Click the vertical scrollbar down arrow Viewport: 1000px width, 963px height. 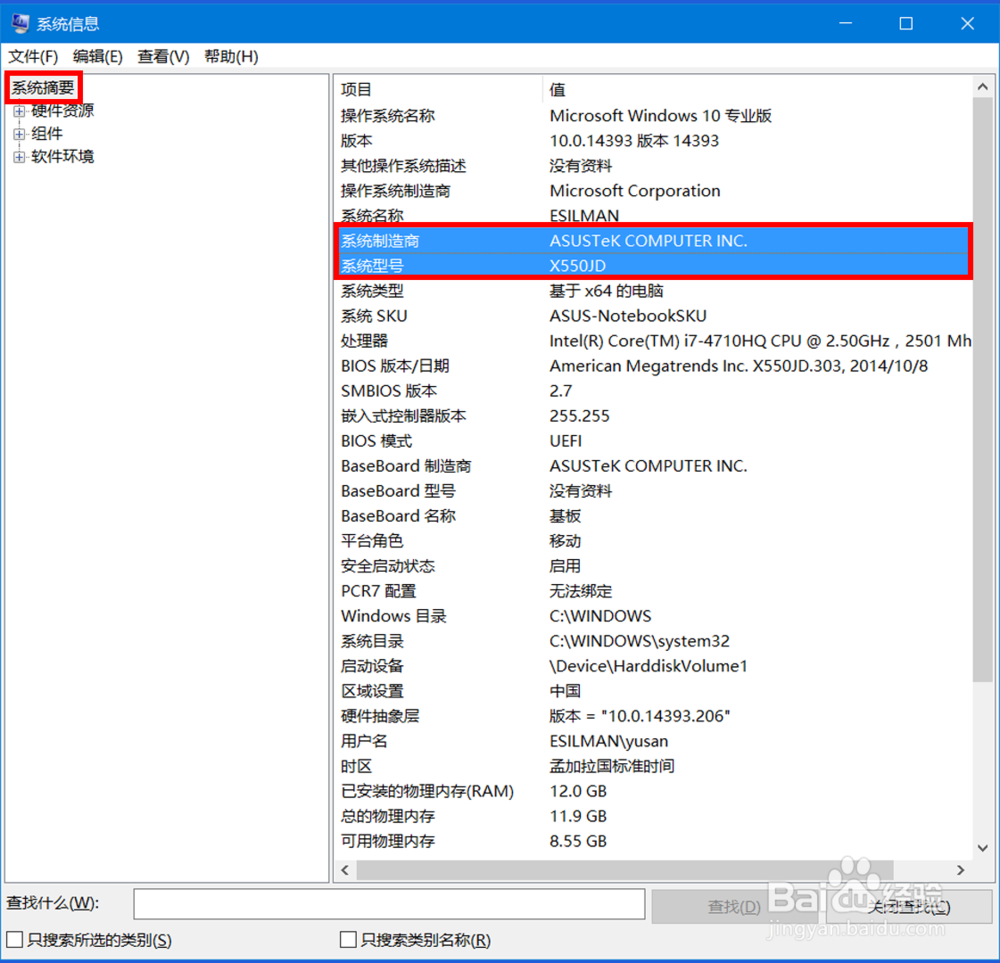983,848
